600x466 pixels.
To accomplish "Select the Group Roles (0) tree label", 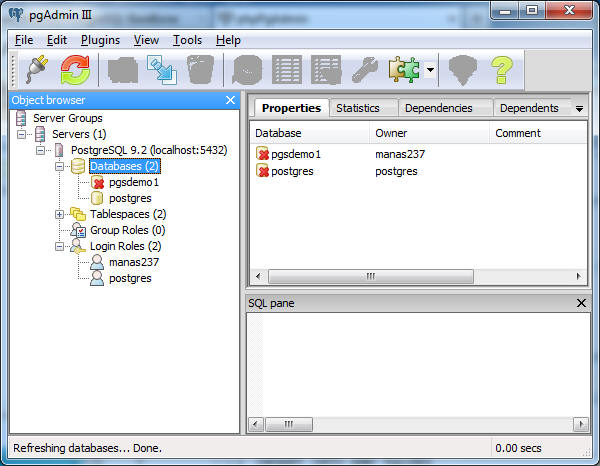I will (x=127, y=230).
